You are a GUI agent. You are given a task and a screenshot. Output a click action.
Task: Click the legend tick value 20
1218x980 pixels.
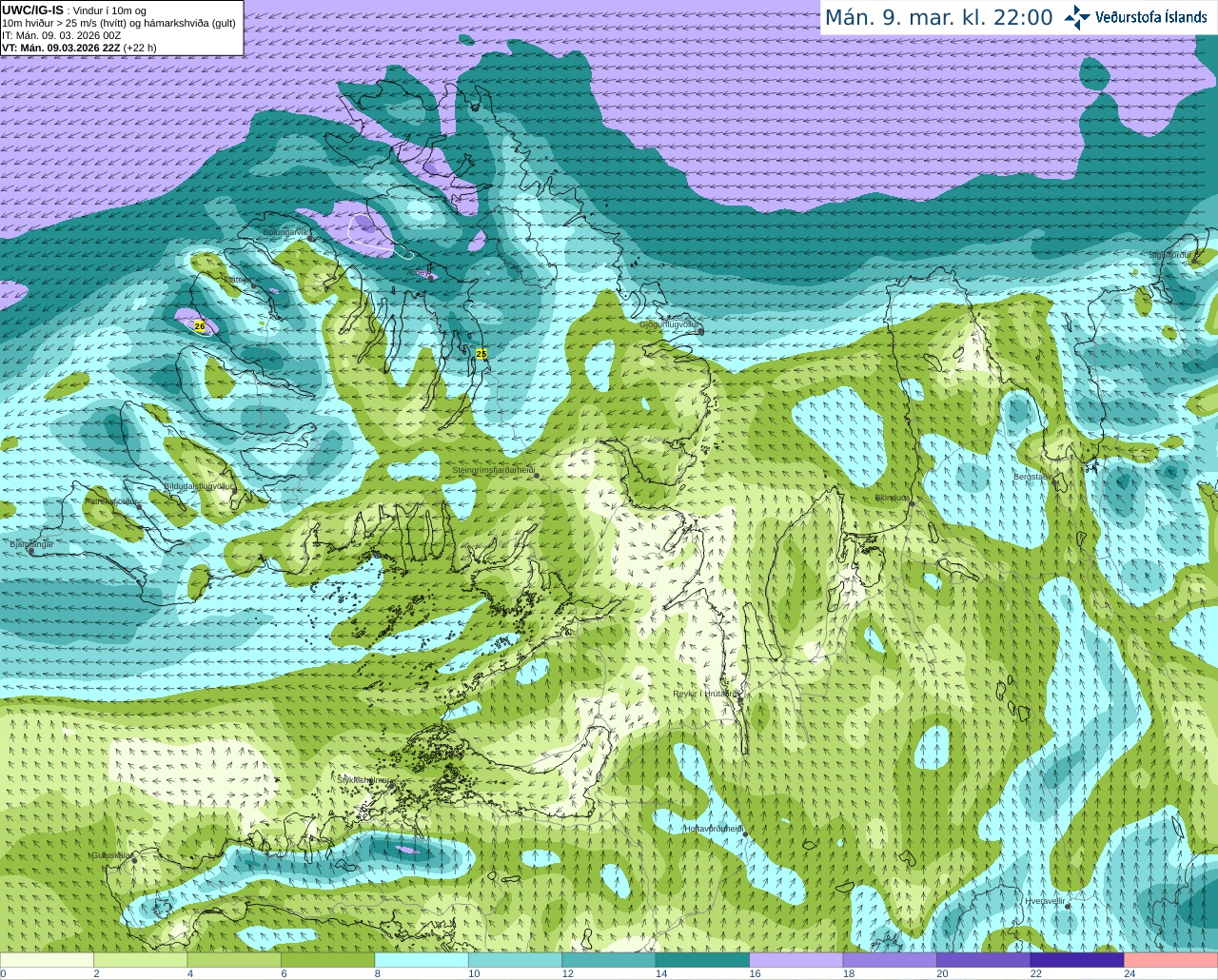tap(942, 973)
